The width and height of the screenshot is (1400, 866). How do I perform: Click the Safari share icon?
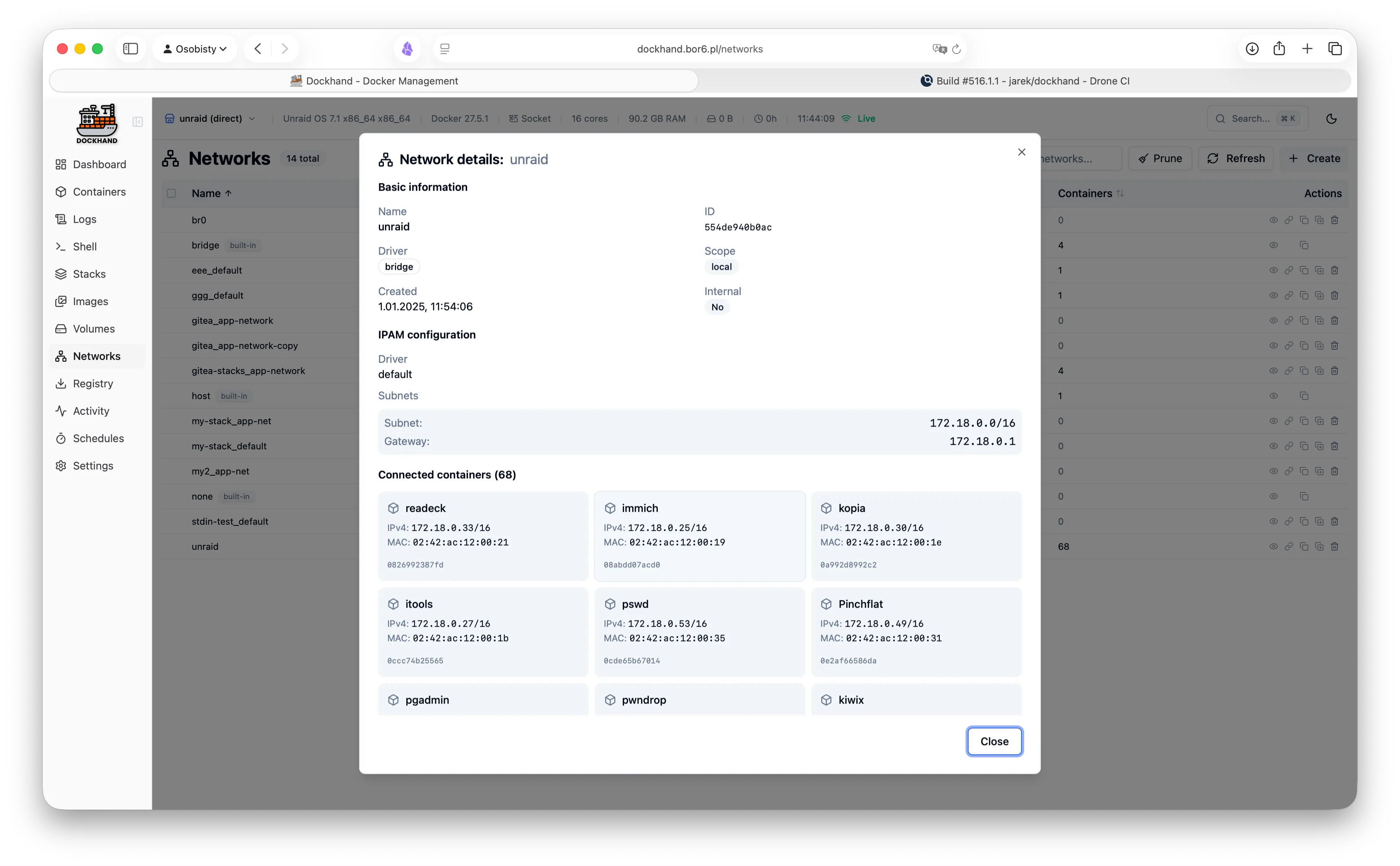1279,49
